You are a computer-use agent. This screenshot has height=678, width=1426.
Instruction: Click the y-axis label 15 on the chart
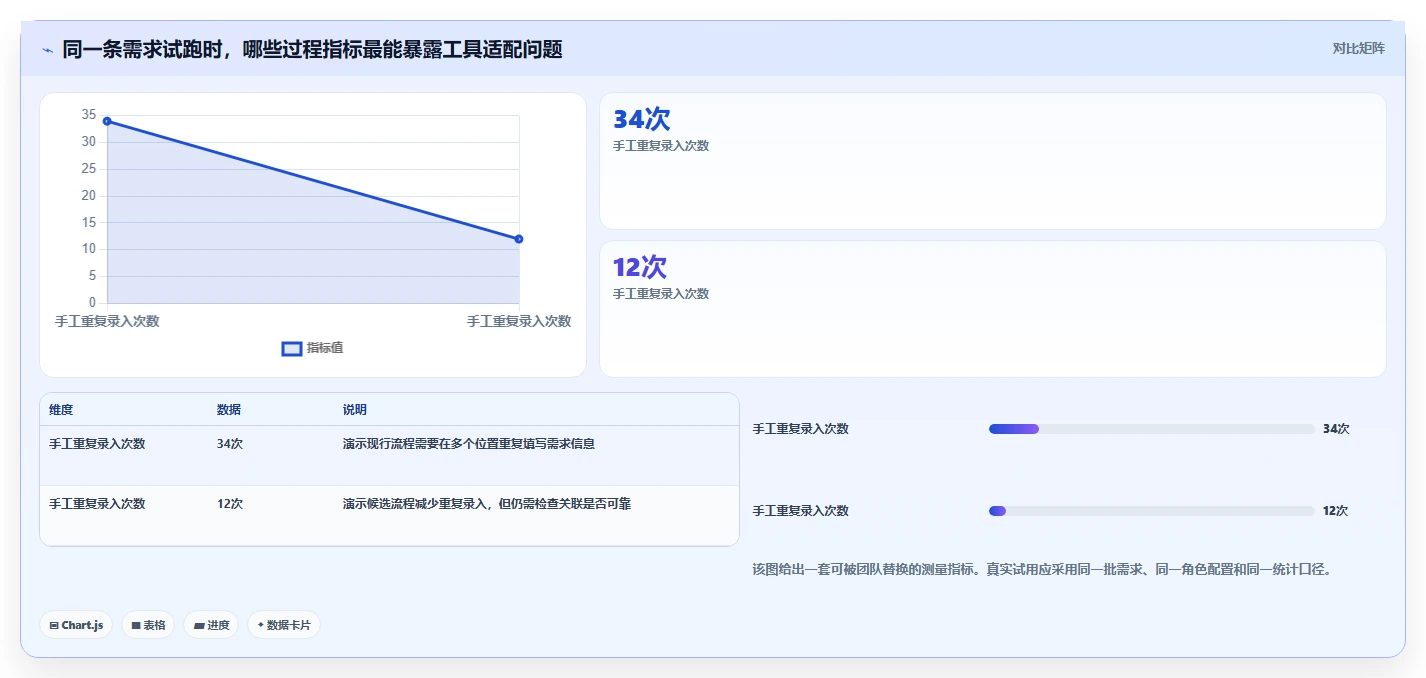pyautogui.click(x=89, y=222)
